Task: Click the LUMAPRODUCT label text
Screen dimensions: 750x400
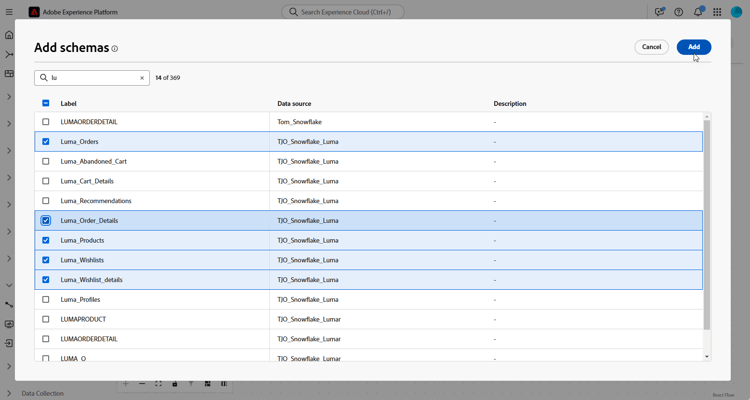Action: [x=83, y=319]
